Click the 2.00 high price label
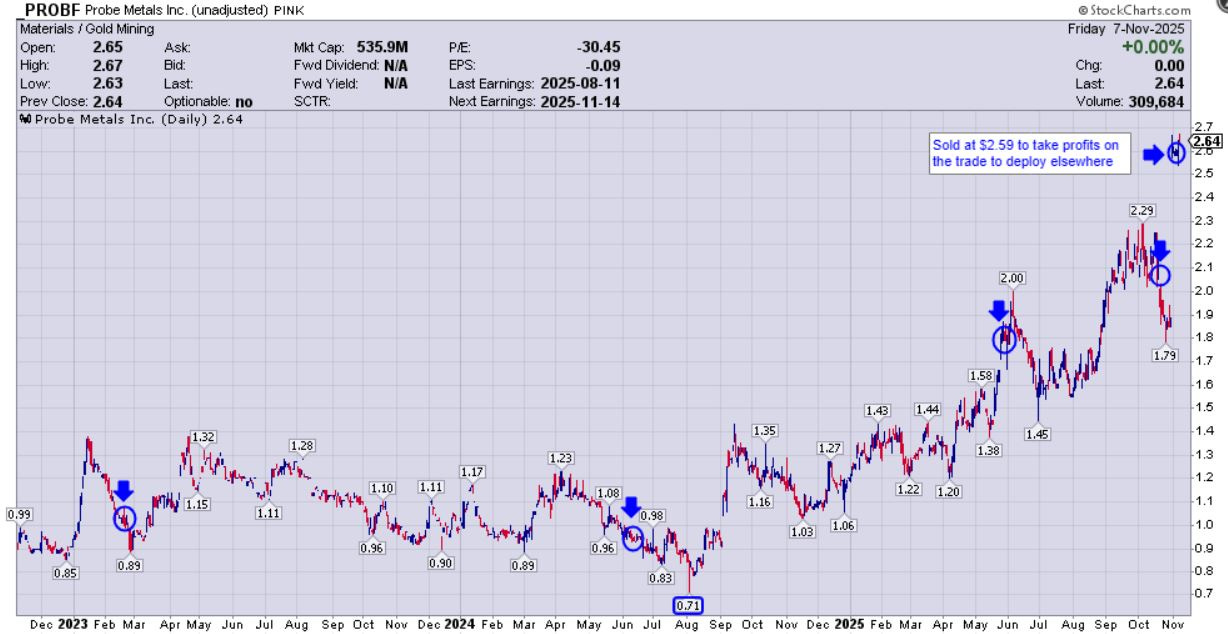The height and width of the screenshot is (634, 1228). [x=1012, y=277]
